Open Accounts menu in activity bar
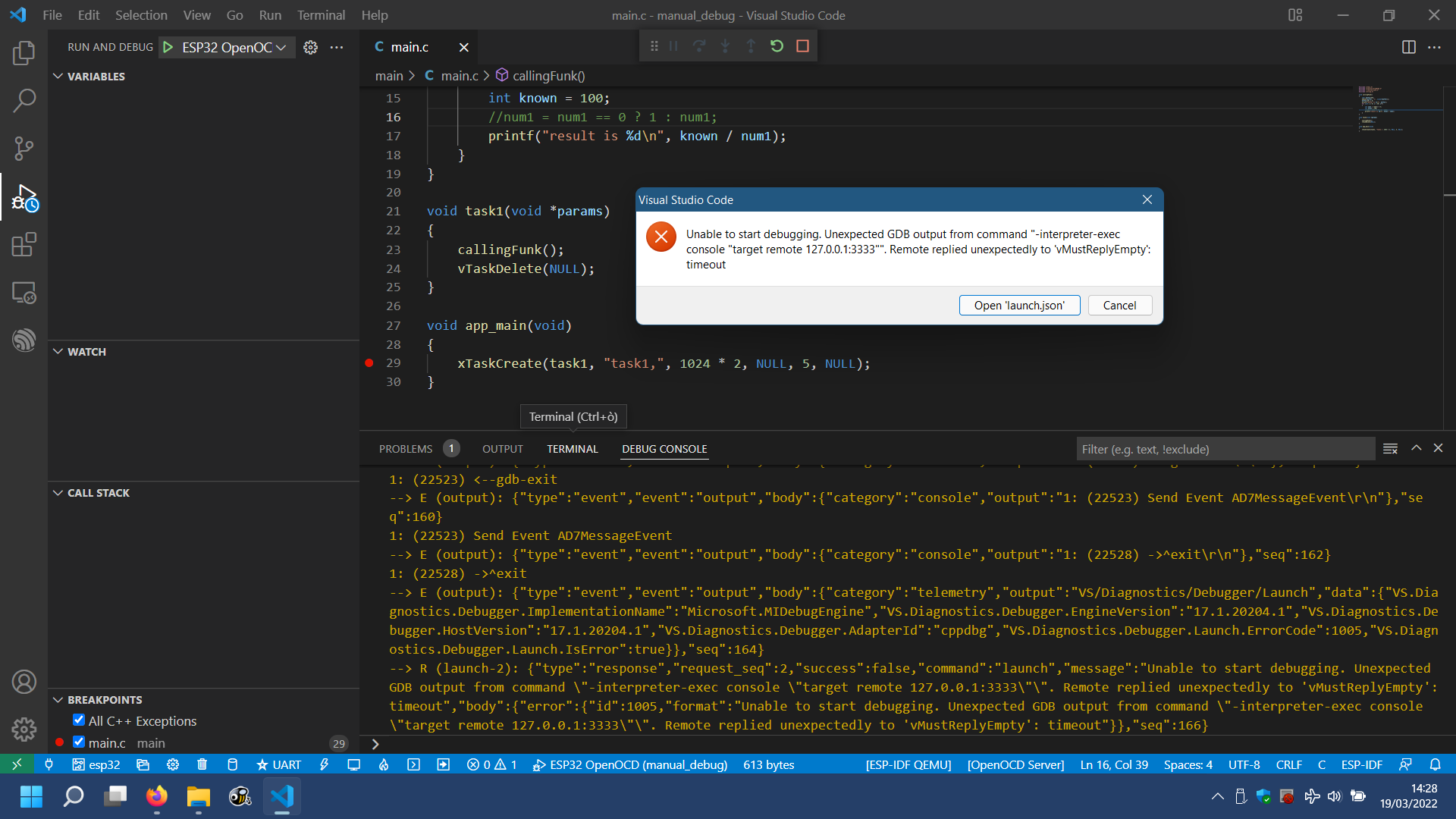The image size is (1456, 819). 24,682
